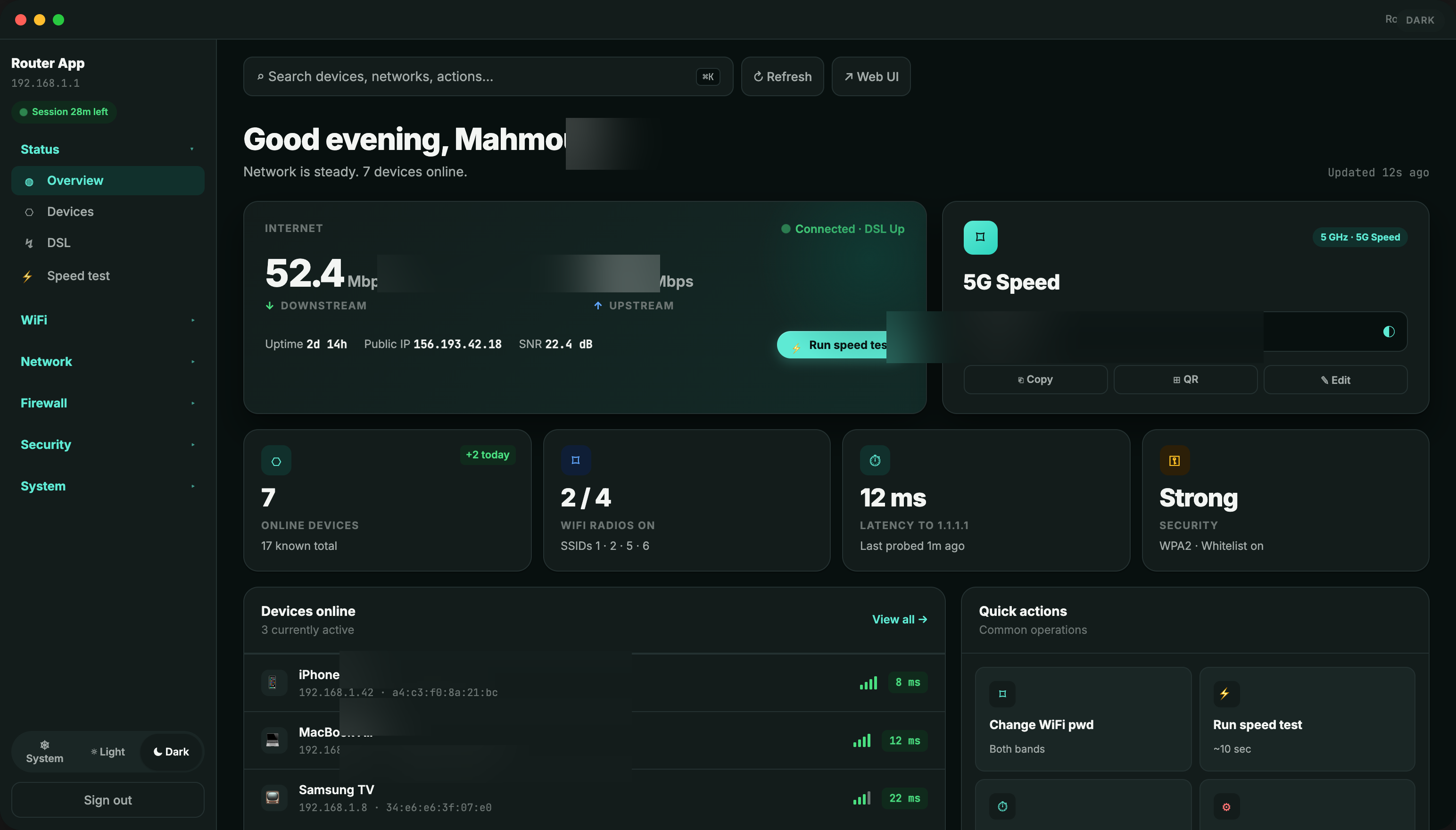Expand the Security section
The image size is (1456, 830).
[x=108, y=445]
